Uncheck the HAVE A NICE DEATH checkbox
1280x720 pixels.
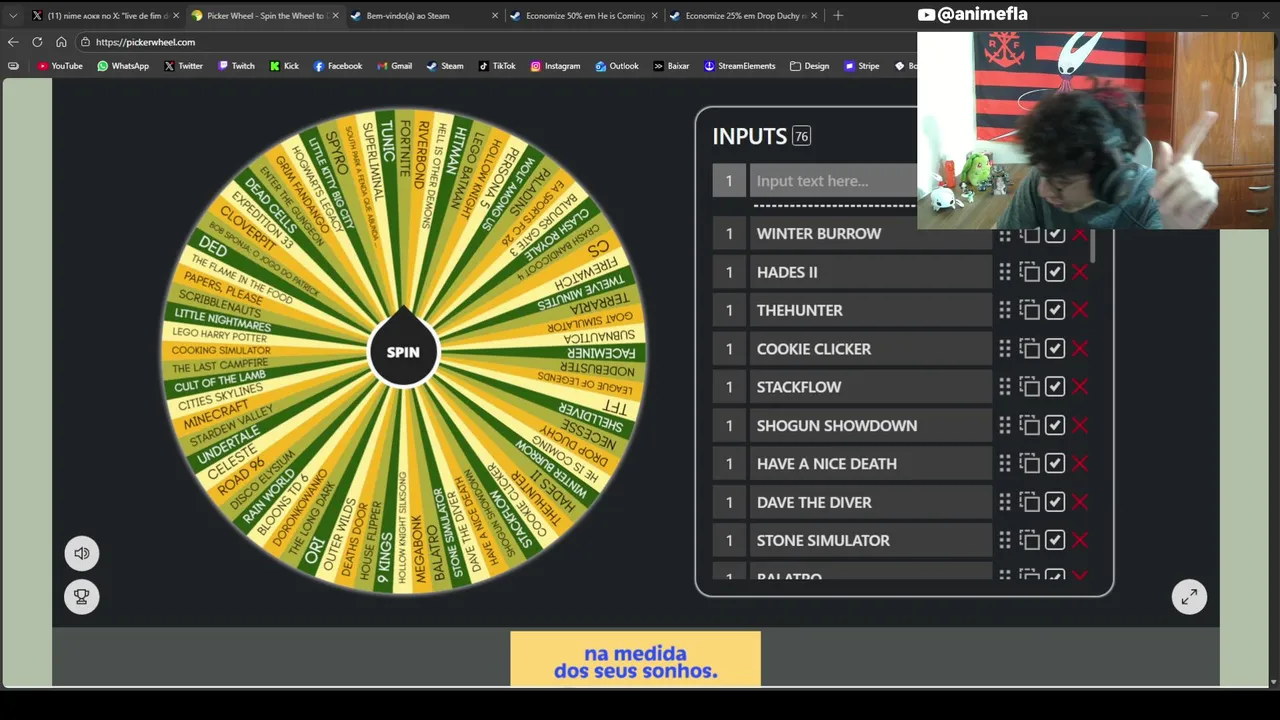(x=1055, y=464)
